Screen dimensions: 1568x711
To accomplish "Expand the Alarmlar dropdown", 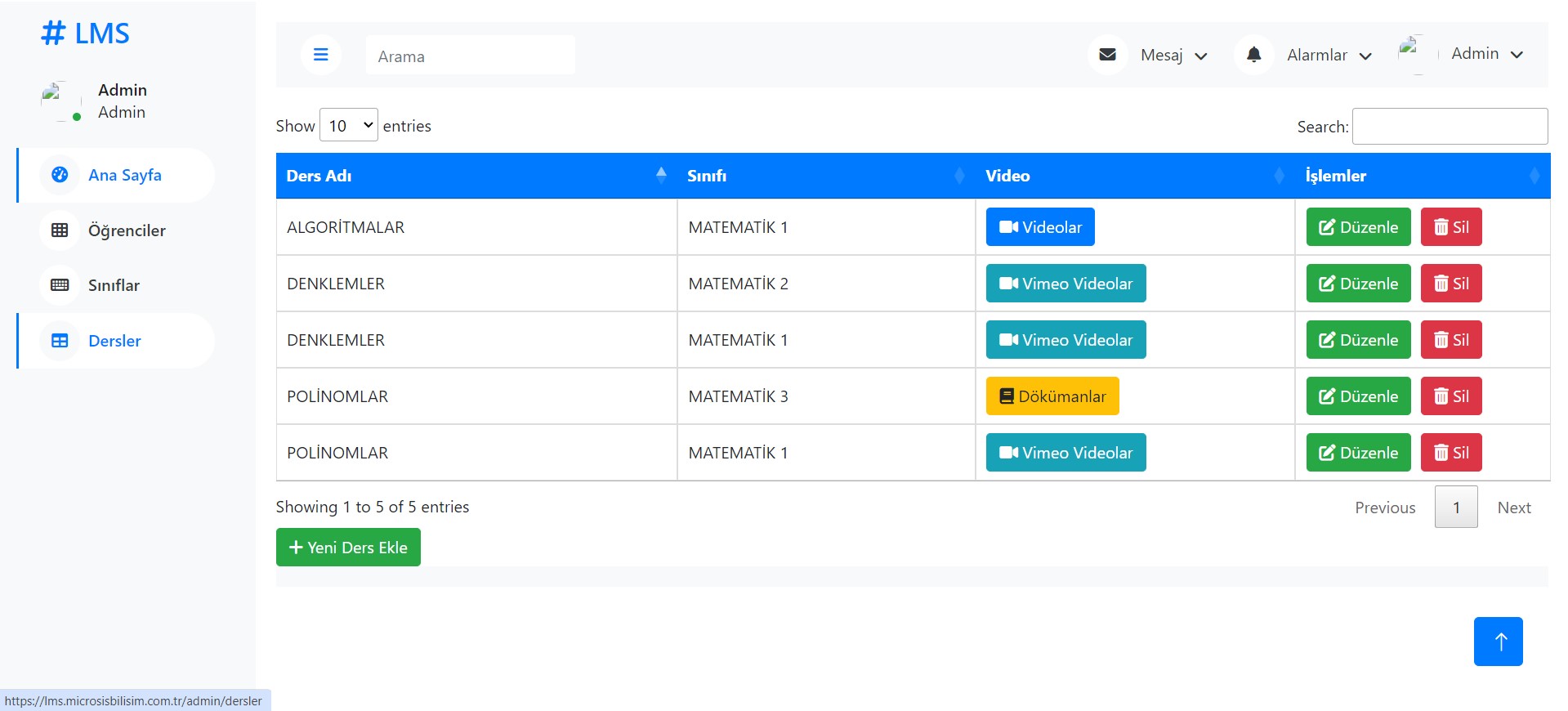I will (x=1329, y=56).
